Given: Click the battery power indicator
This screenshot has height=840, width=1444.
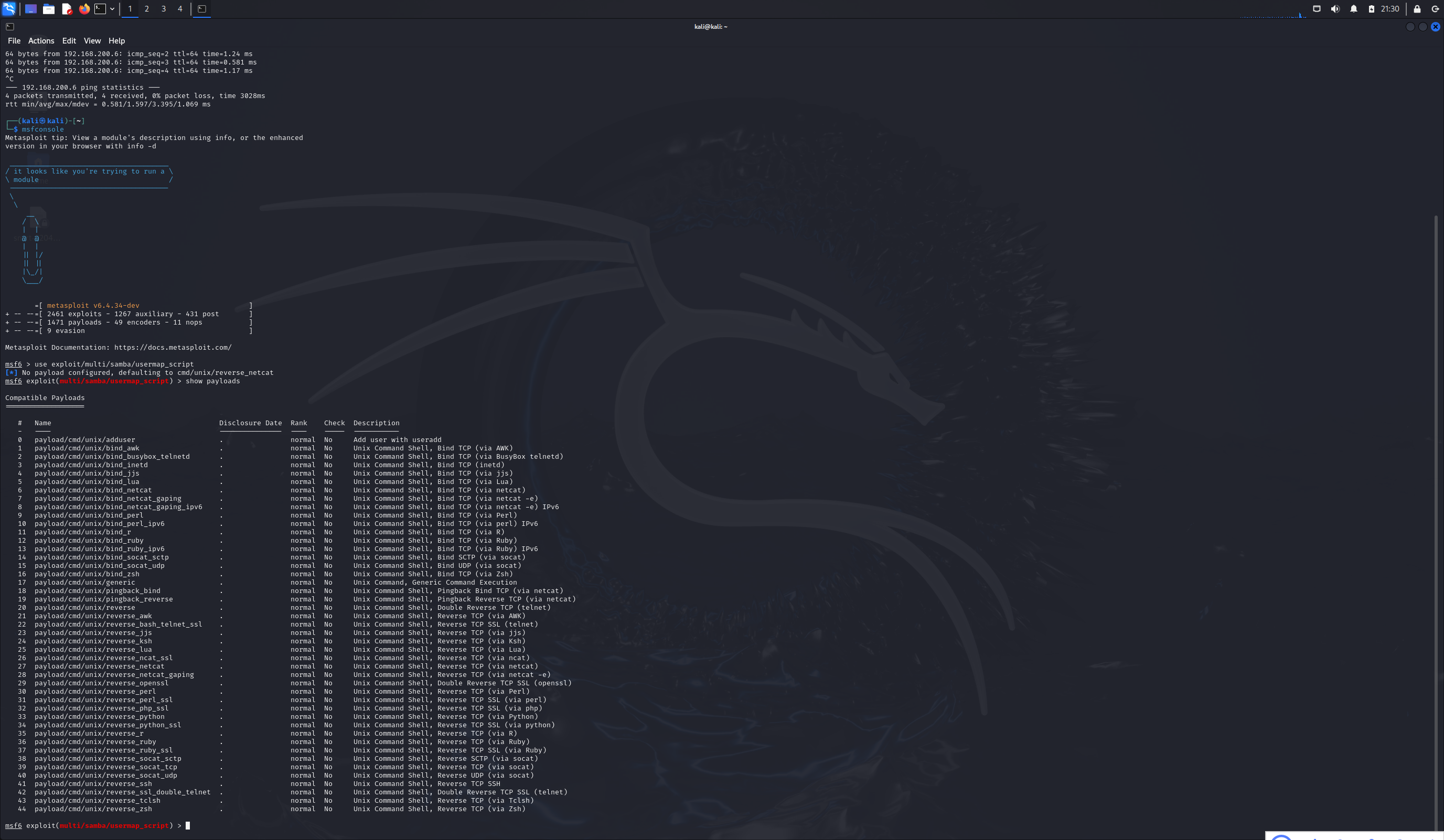Looking at the screenshot, I should point(1371,8).
